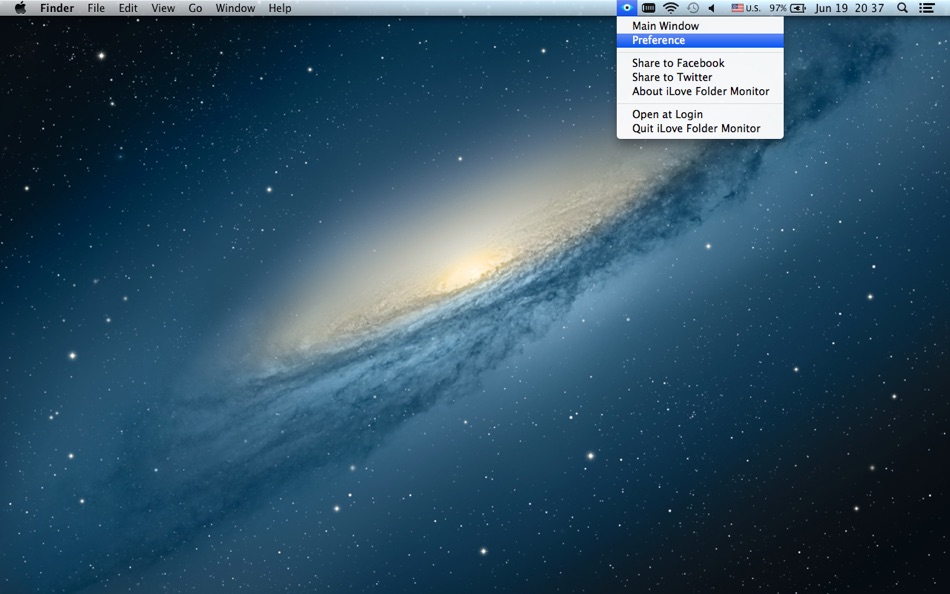This screenshot has height=594, width=950.
Task: Open the Finder menu
Action: [x=57, y=8]
